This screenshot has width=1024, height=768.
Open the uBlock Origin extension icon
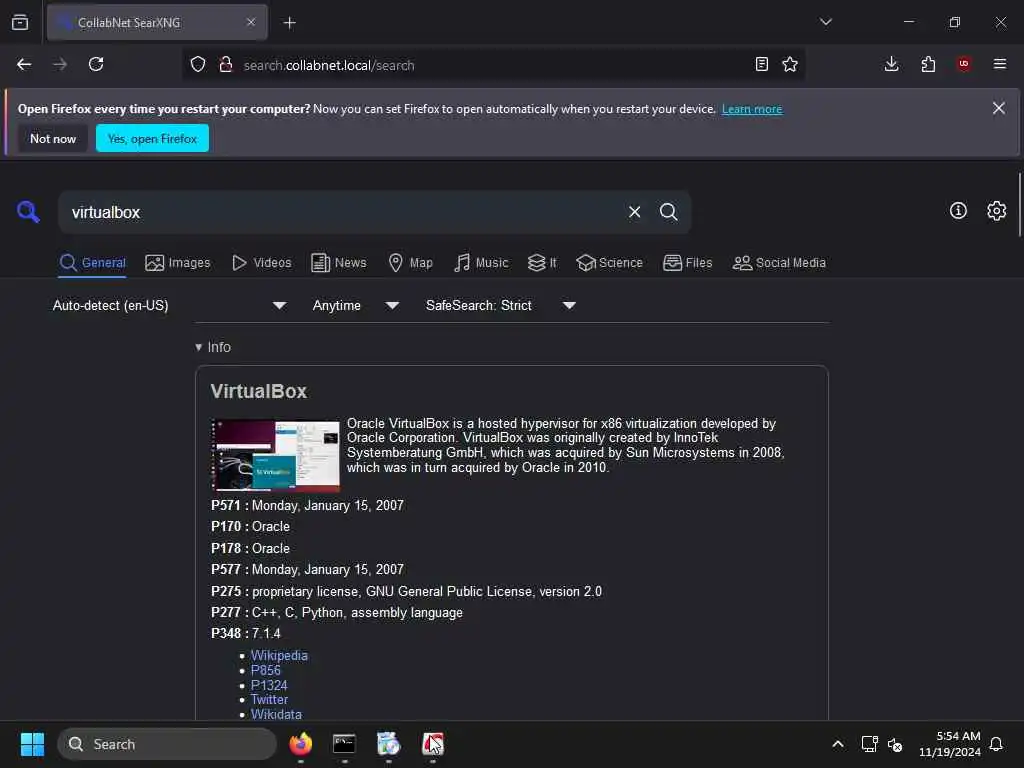[964, 64]
